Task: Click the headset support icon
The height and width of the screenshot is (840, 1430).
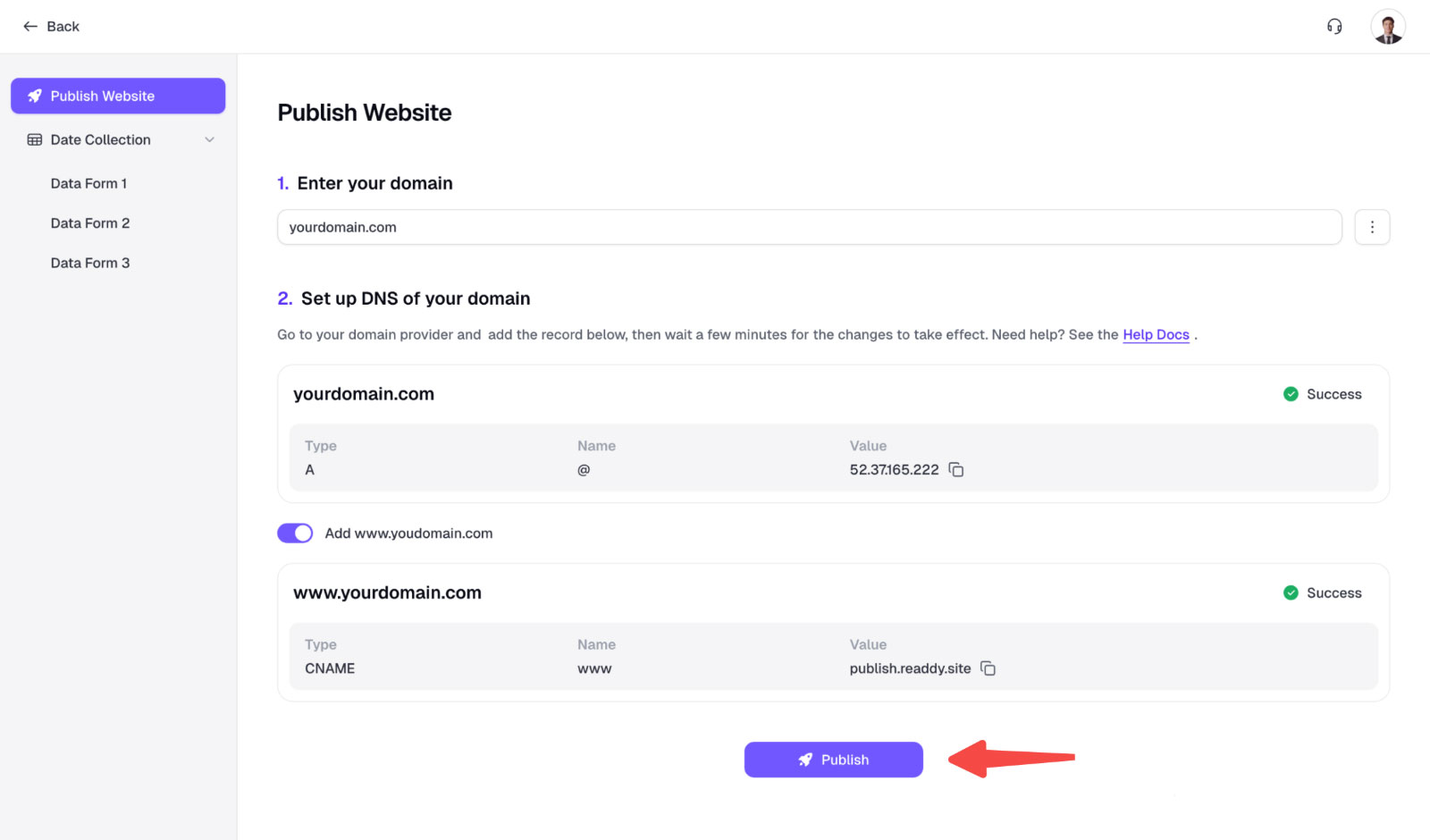Action: coord(1334,27)
